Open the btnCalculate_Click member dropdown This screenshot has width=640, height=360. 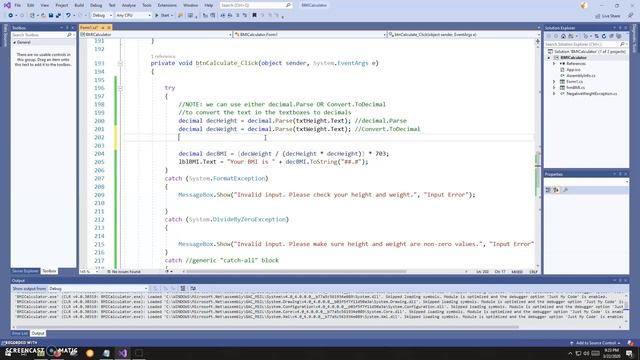coord(463,35)
